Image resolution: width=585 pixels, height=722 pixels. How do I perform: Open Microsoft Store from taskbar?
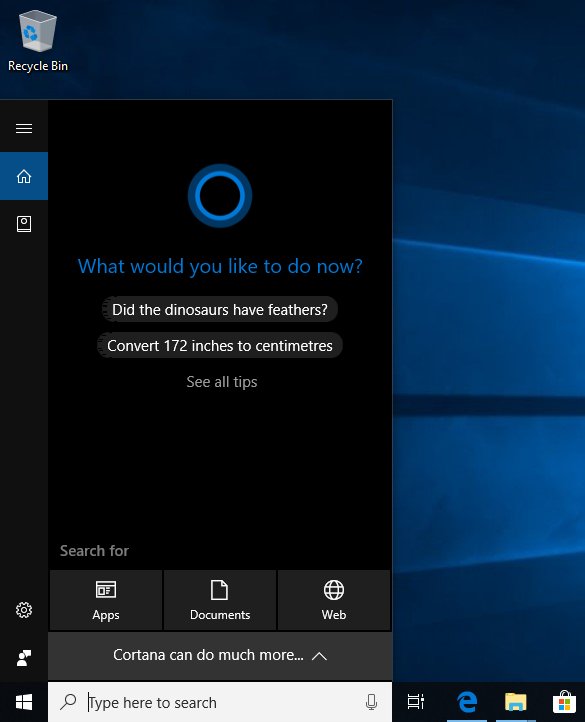[564, 702]
